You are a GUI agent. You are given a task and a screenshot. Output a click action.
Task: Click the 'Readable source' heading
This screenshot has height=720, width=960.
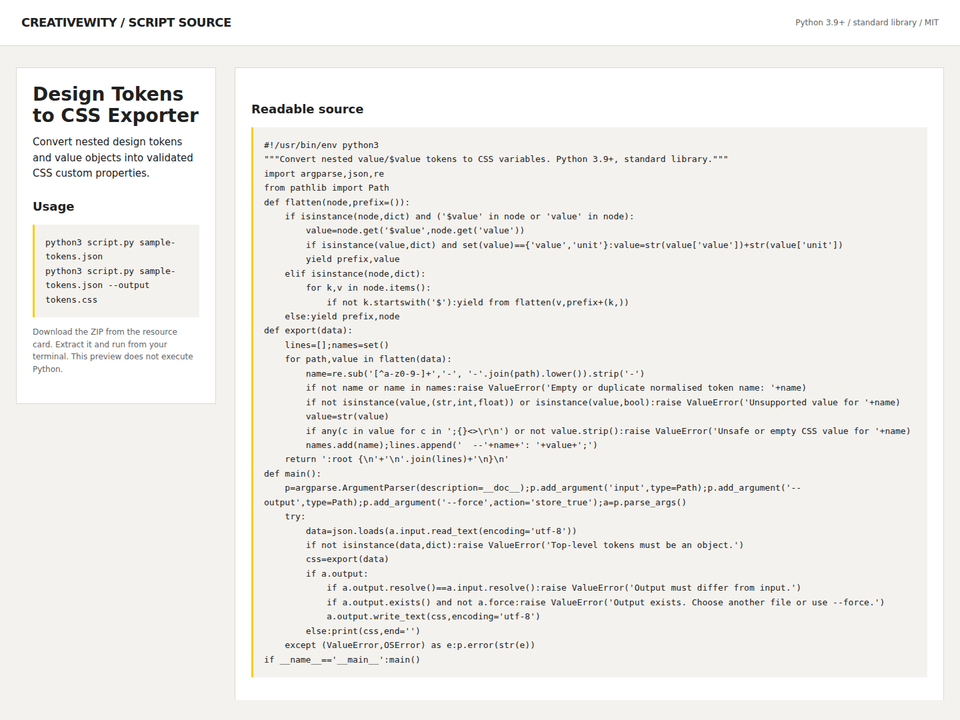coord(307,109)
